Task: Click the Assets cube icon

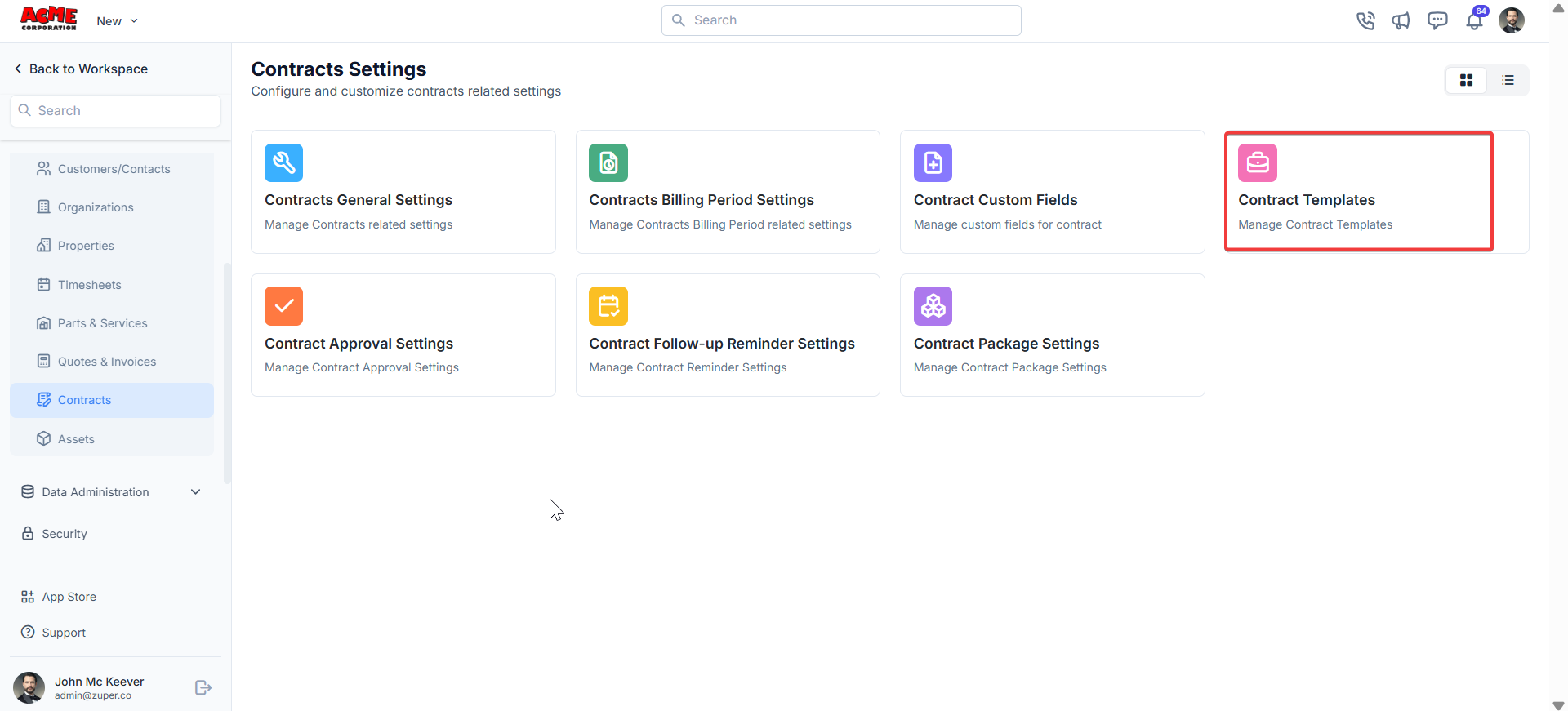Action: 44,438
